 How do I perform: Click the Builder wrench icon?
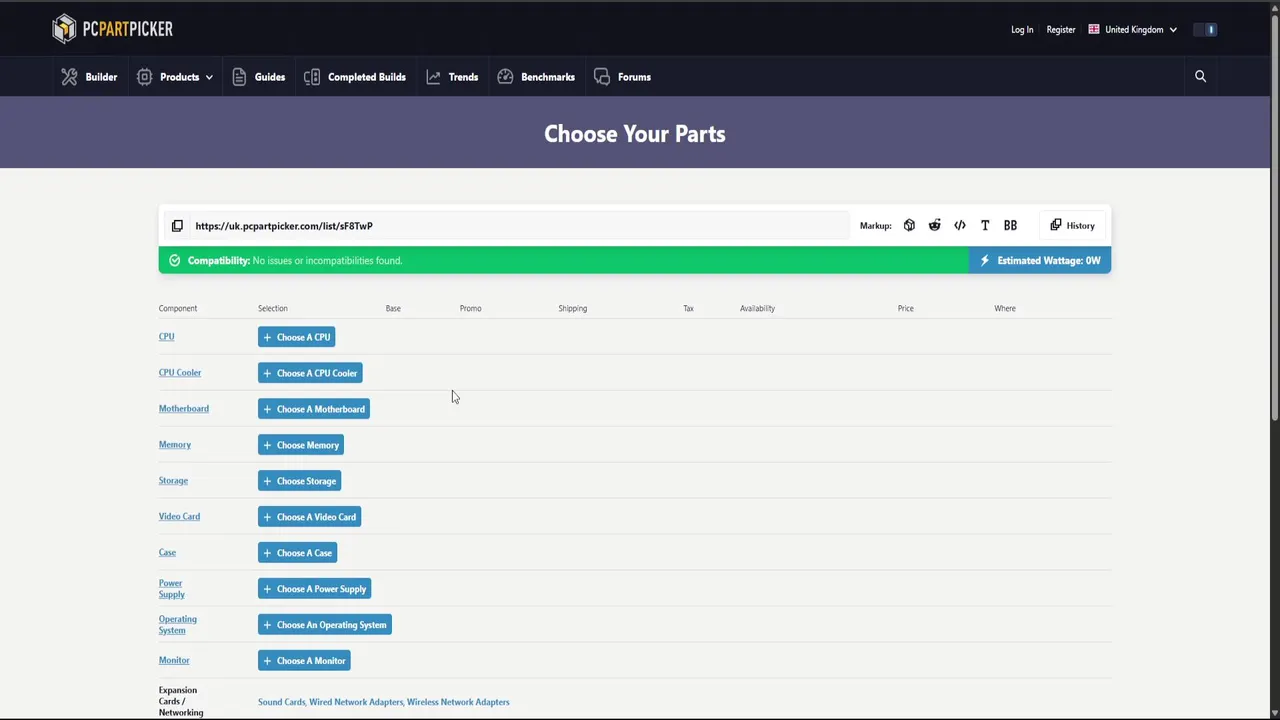point(69,77)
